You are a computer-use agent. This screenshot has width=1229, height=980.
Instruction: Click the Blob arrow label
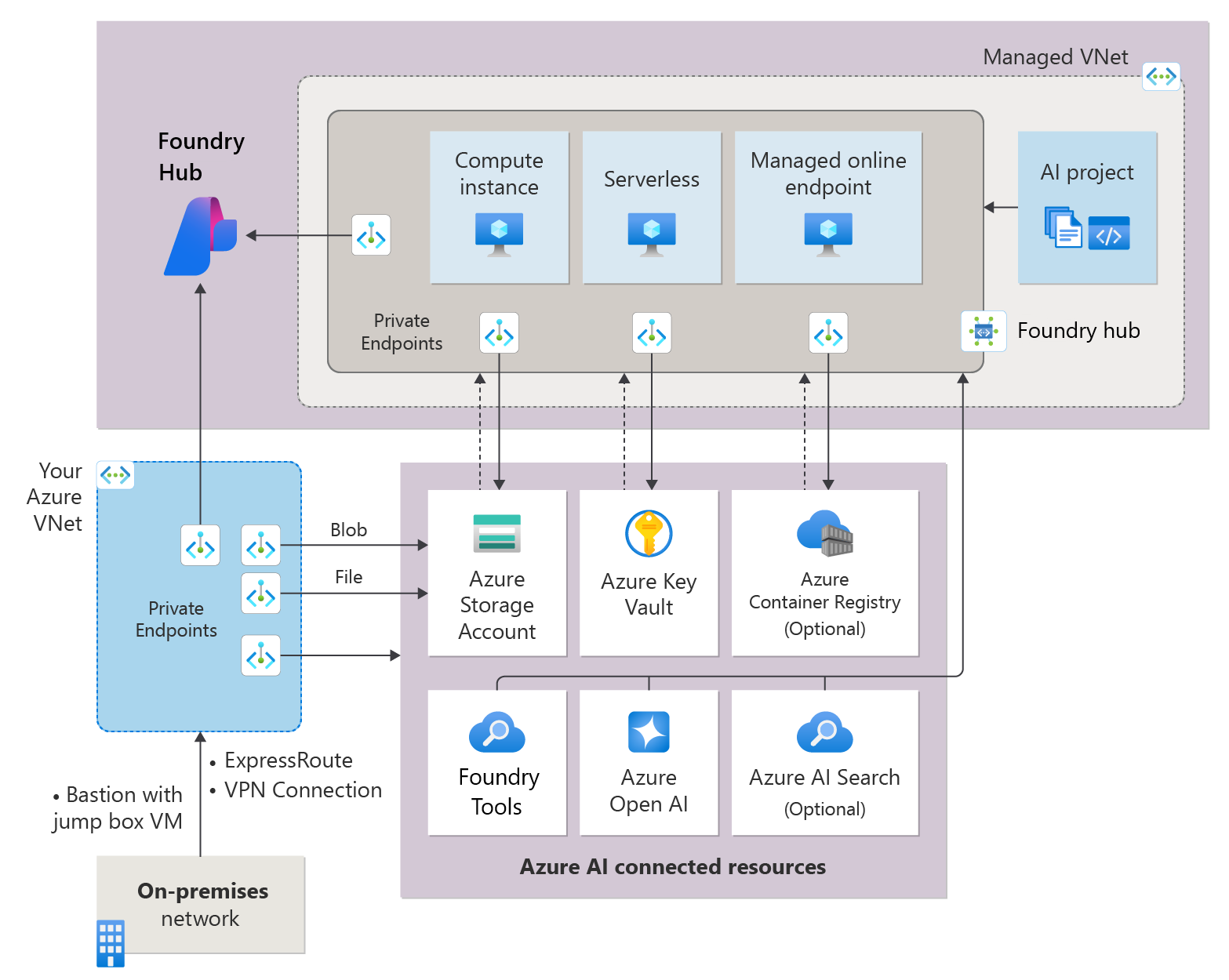(348, 530)
